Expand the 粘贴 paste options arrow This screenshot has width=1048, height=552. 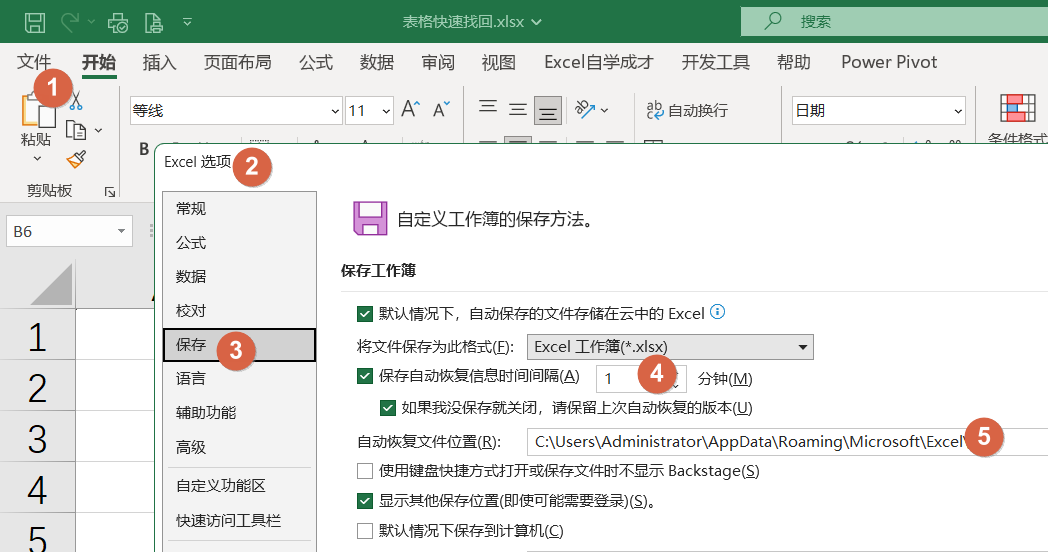point(37,158)
